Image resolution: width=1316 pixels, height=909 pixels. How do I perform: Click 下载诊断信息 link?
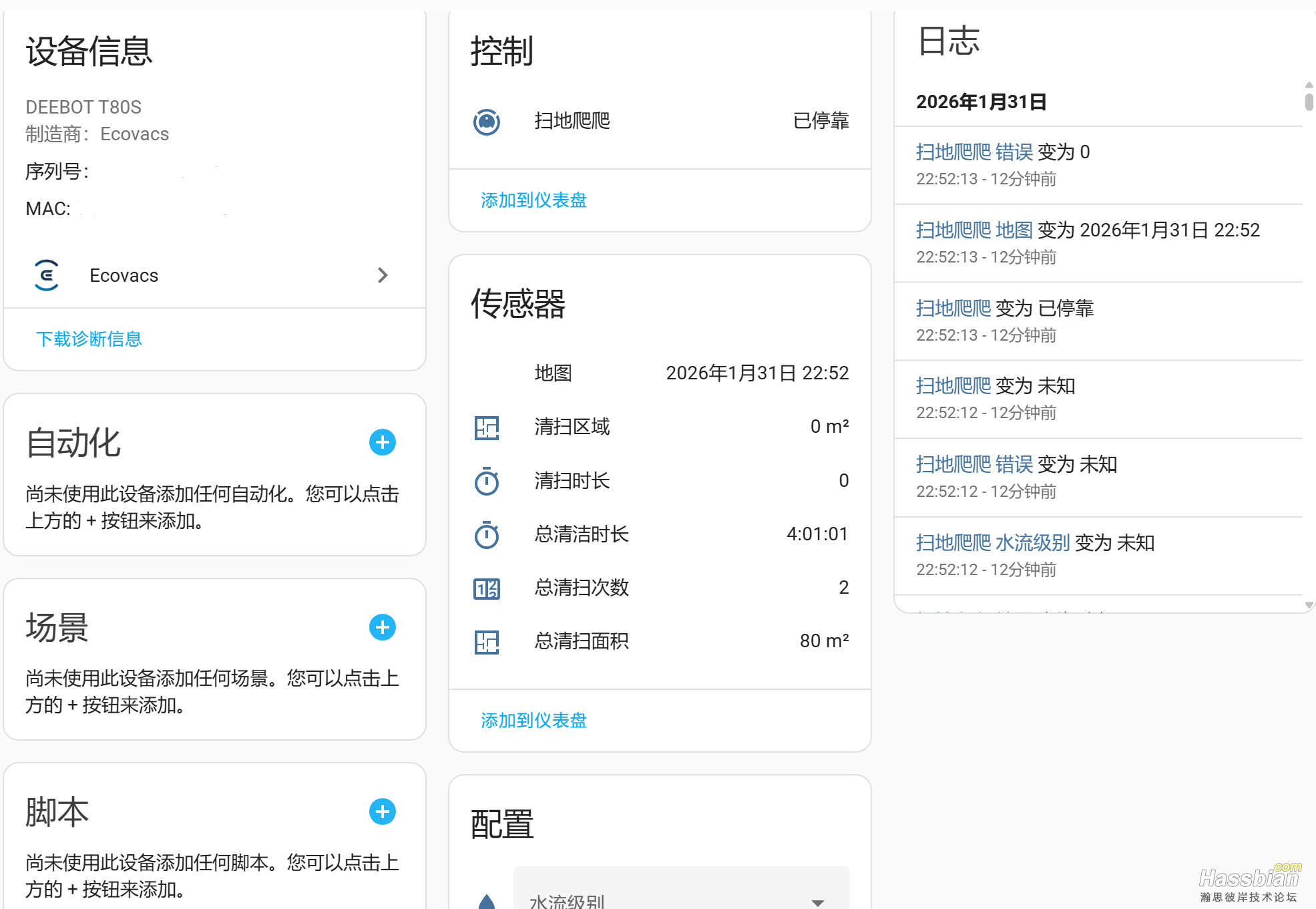pos(89,339)
